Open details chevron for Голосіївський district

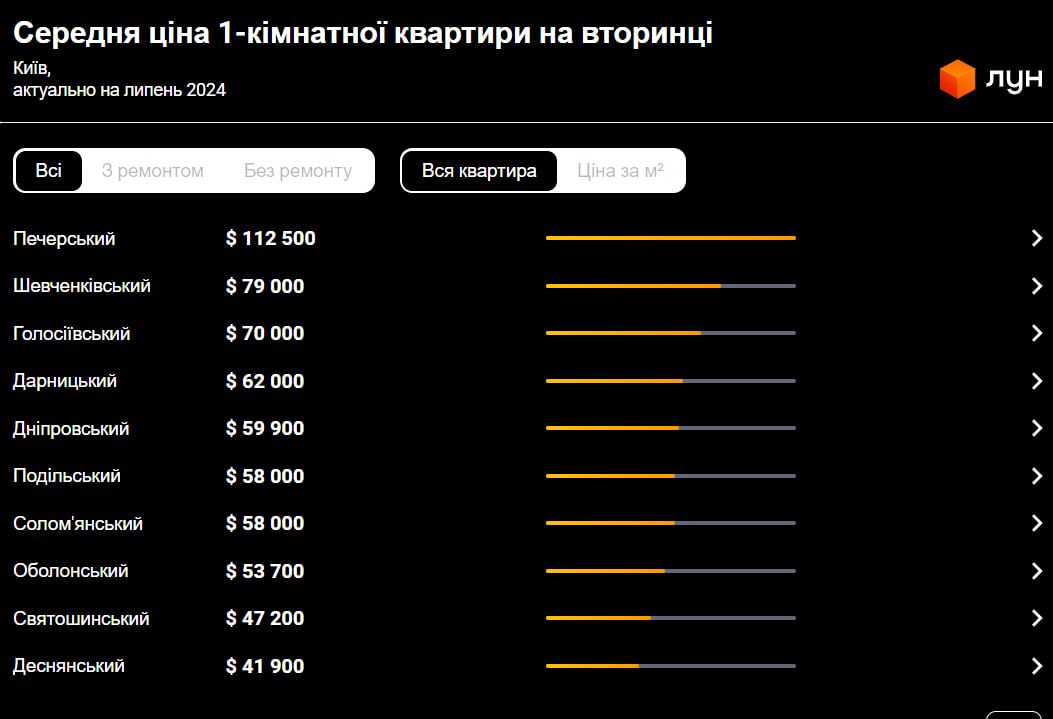[x=1037, y=333]
